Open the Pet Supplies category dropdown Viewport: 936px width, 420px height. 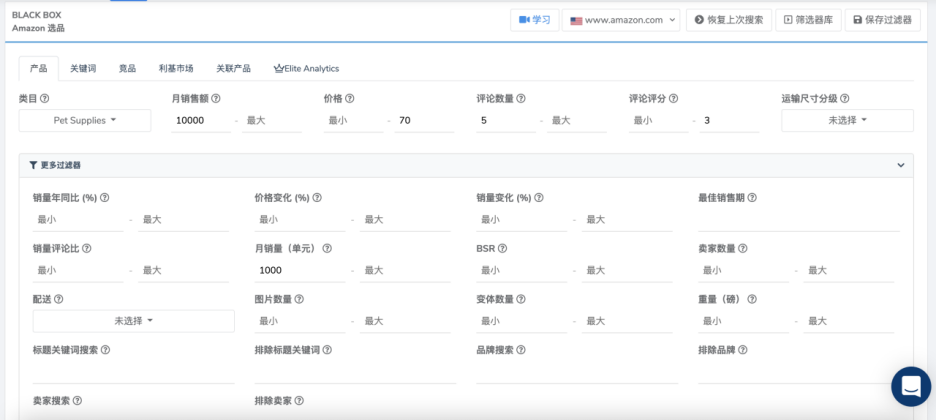(85, 120)
